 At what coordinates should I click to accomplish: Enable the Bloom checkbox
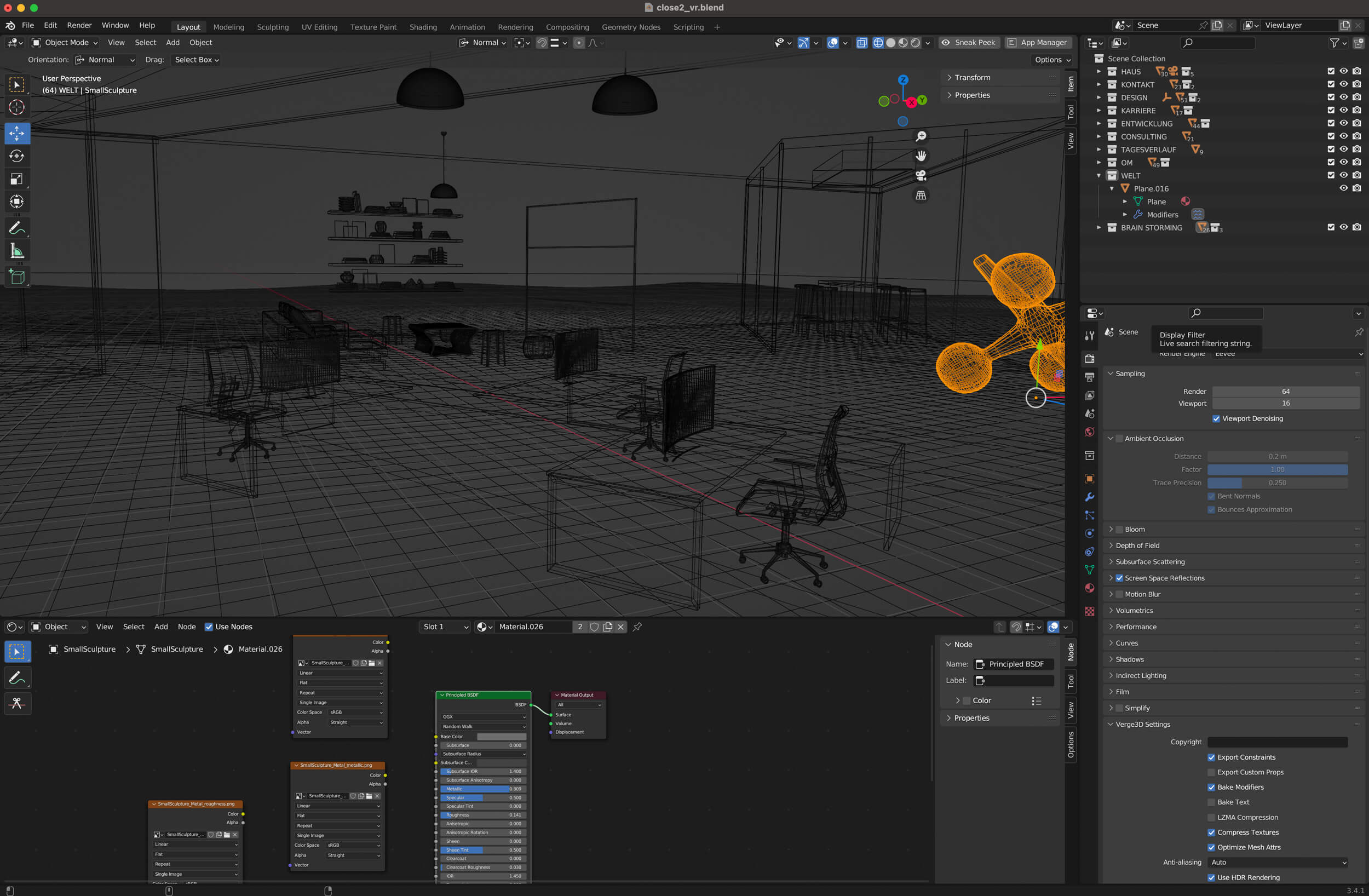click(1119, 530)
